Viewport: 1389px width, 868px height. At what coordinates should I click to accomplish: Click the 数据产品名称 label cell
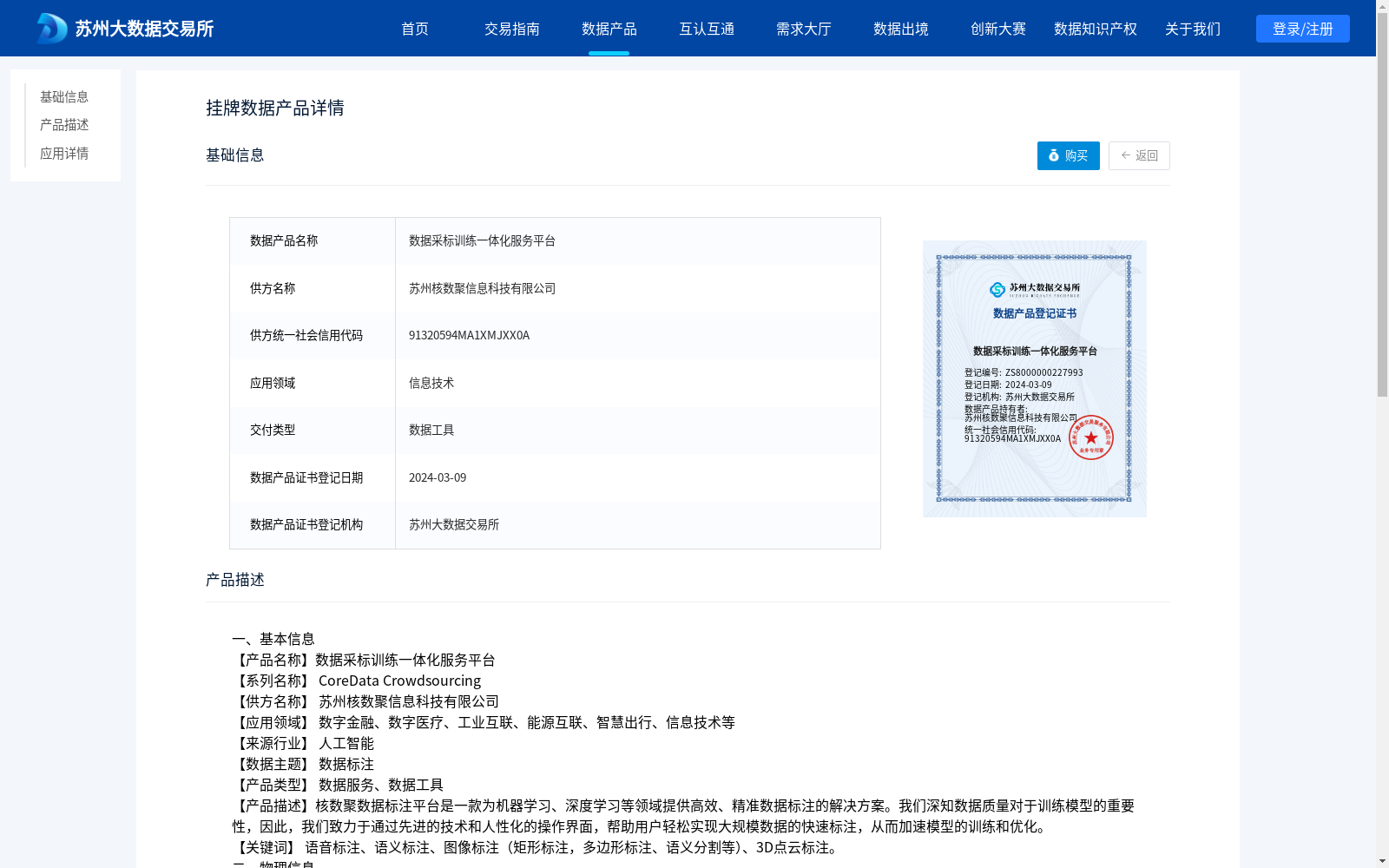pos(313,240)
